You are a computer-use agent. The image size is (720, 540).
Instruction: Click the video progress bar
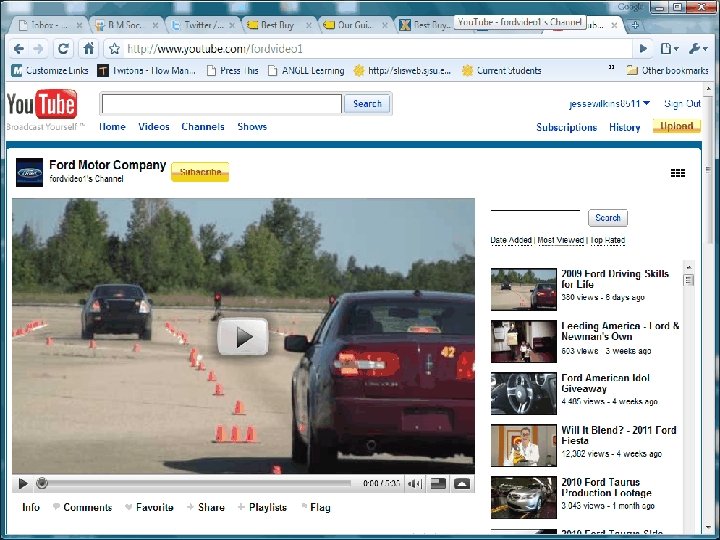point(198,483)
